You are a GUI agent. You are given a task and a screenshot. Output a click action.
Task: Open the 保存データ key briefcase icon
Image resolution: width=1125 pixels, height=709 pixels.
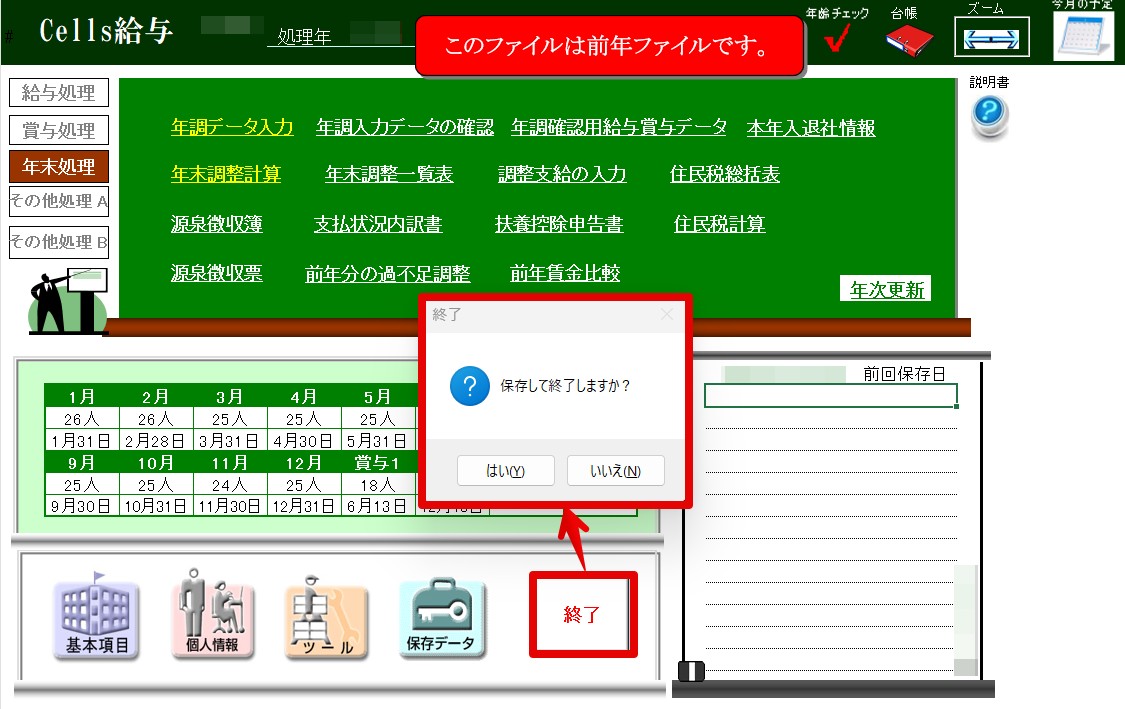tap(441, 618)
